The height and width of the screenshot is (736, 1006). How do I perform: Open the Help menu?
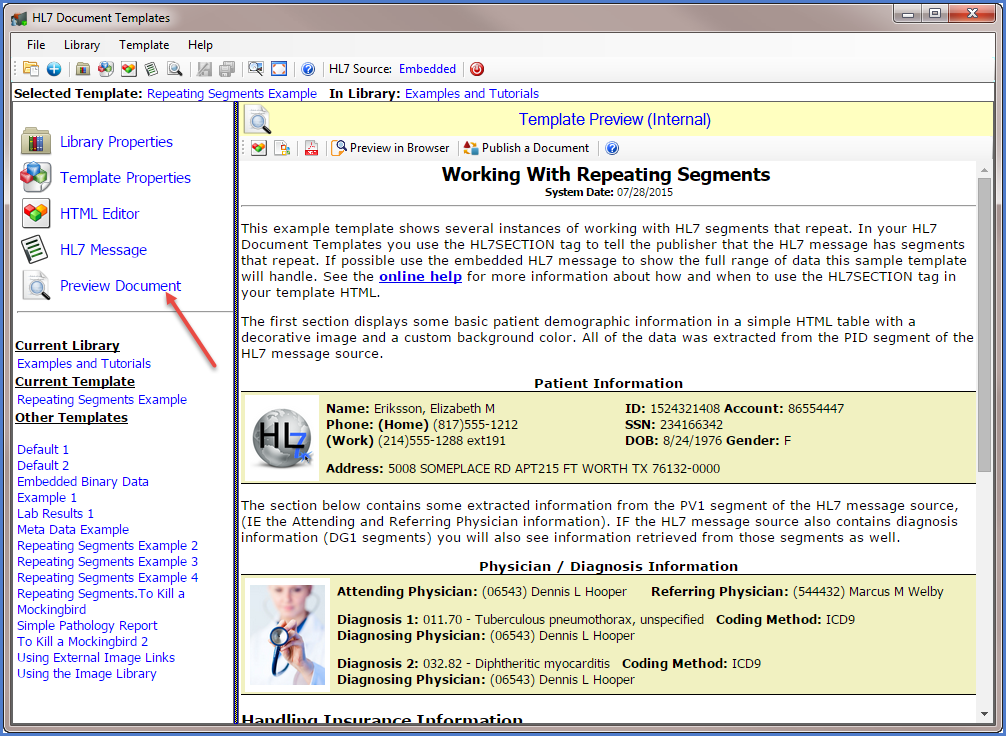tap(200, 45)
